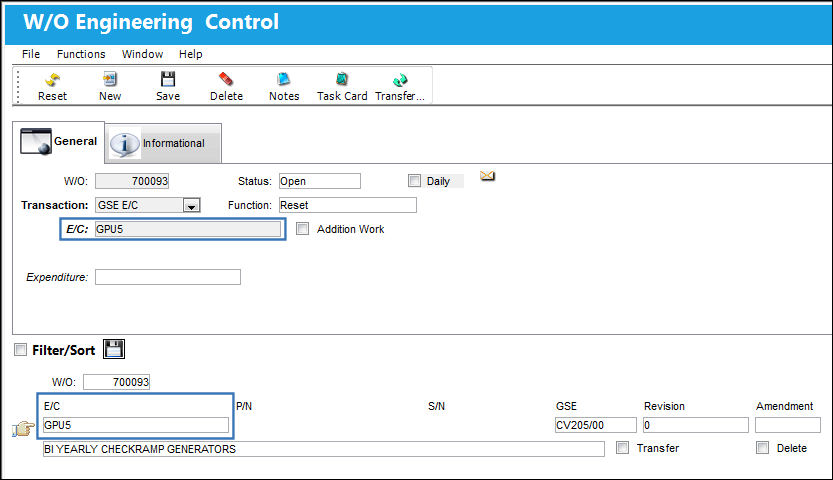Enable the Addition Work checkbox
Screen dimensions: 833x480
coord(302,229)
